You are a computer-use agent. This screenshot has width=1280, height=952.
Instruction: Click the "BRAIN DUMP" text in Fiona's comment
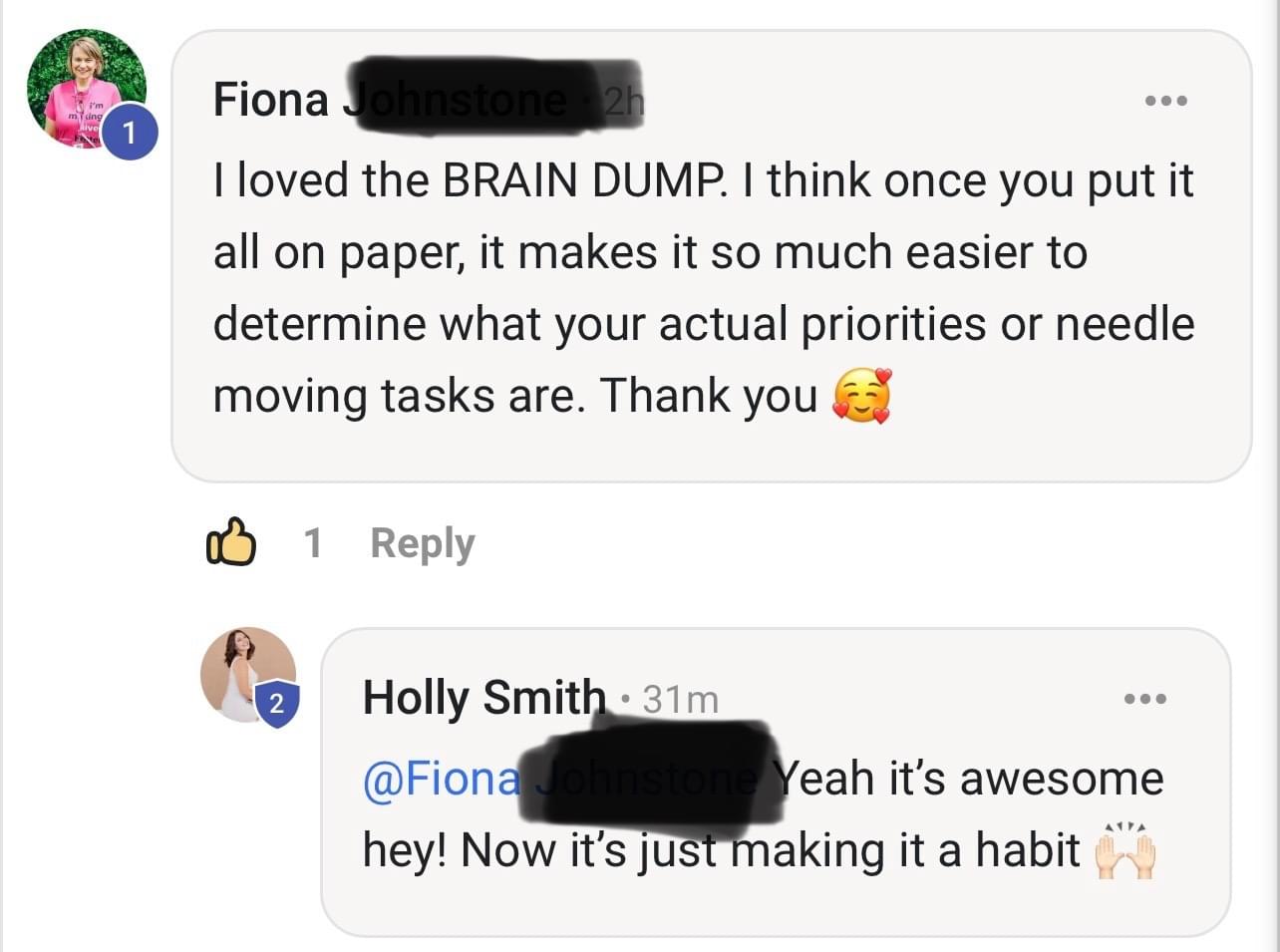coord(577,181)
